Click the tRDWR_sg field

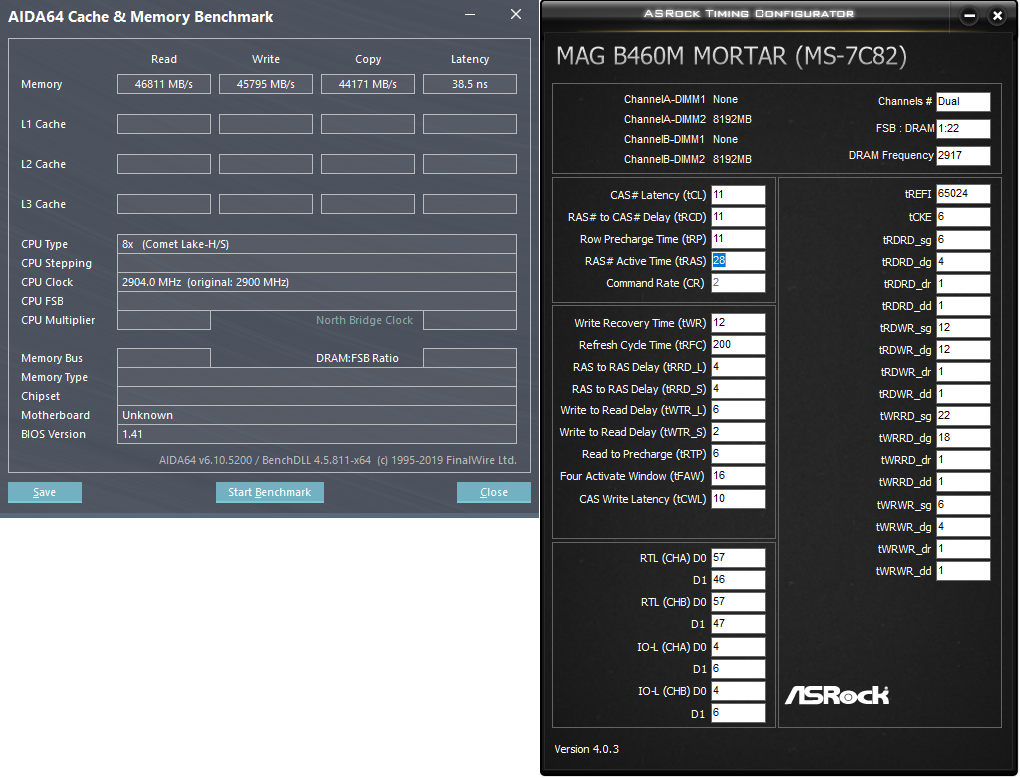tap(963, 328)
